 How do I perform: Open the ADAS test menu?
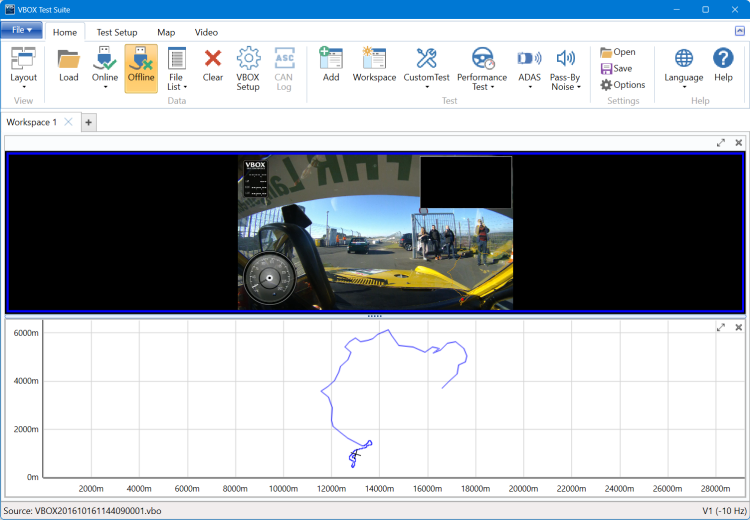click(529, 68)
